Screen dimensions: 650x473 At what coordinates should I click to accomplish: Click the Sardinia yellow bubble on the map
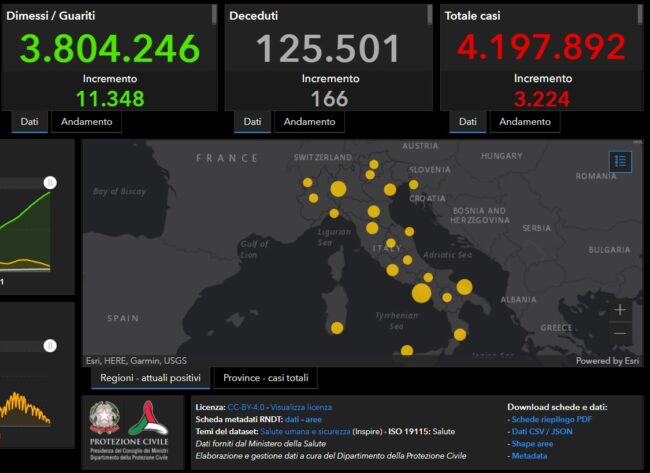click(337, 328)
